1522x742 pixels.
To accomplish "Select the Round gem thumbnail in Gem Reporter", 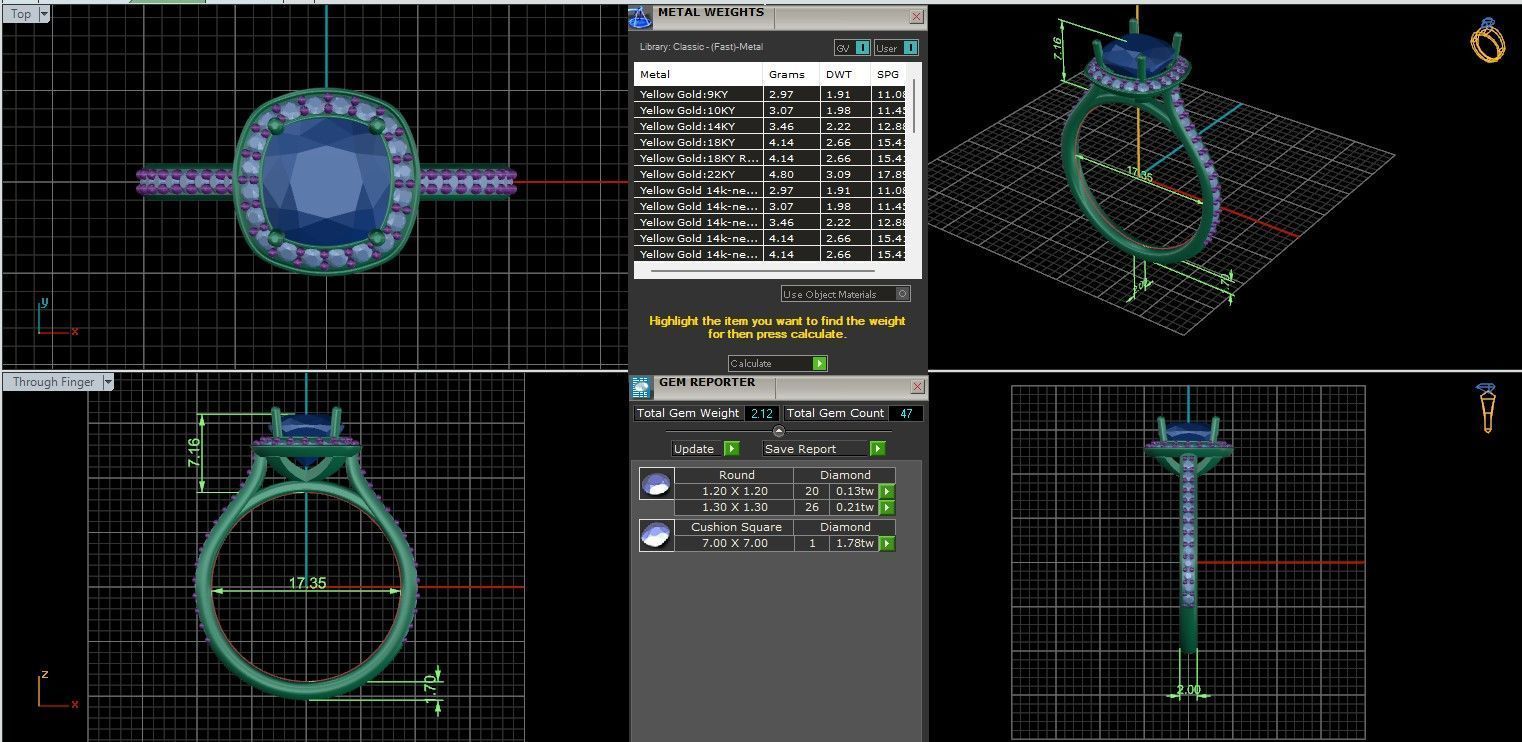I will pos(655,484).
